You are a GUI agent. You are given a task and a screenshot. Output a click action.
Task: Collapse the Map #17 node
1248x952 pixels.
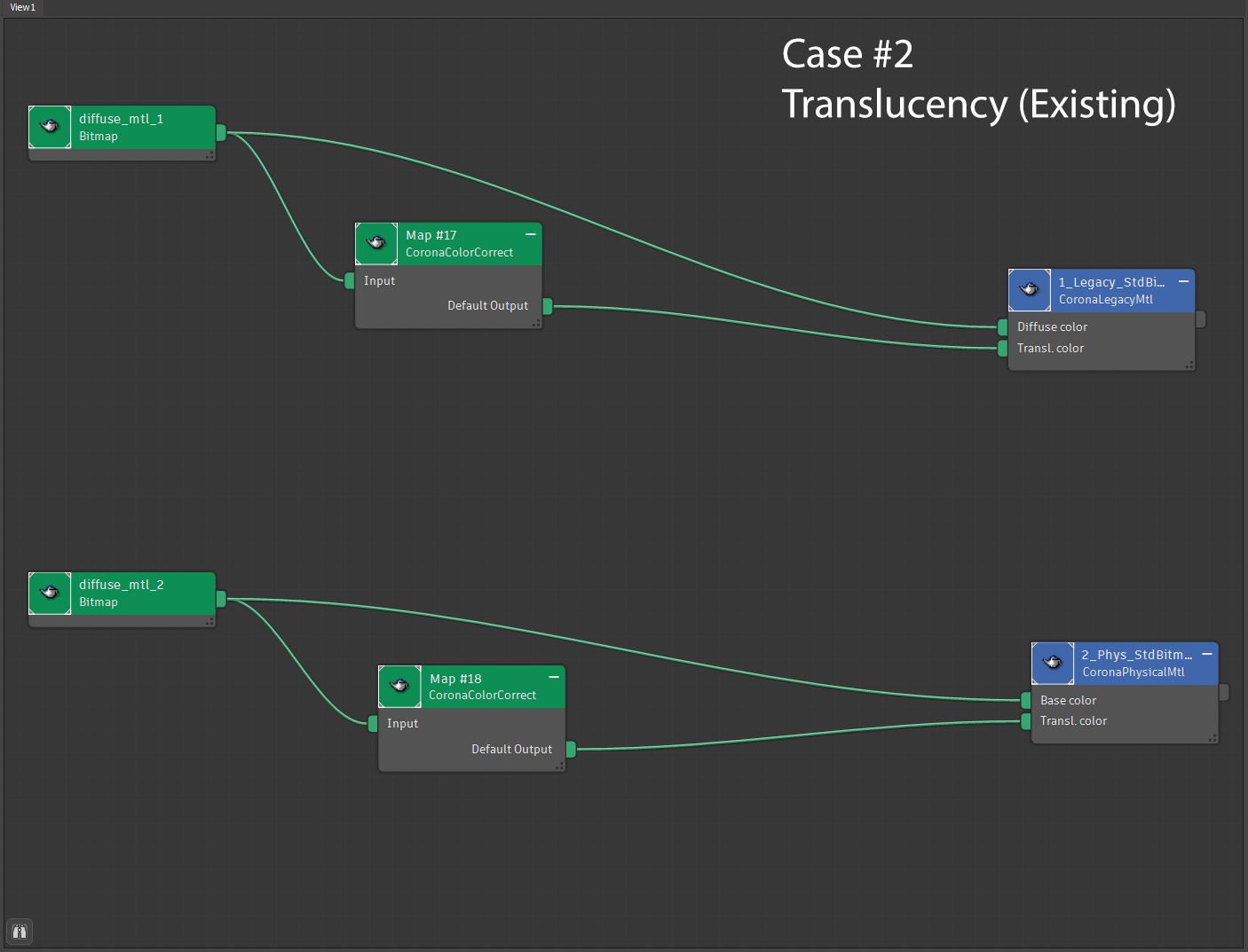530,234
